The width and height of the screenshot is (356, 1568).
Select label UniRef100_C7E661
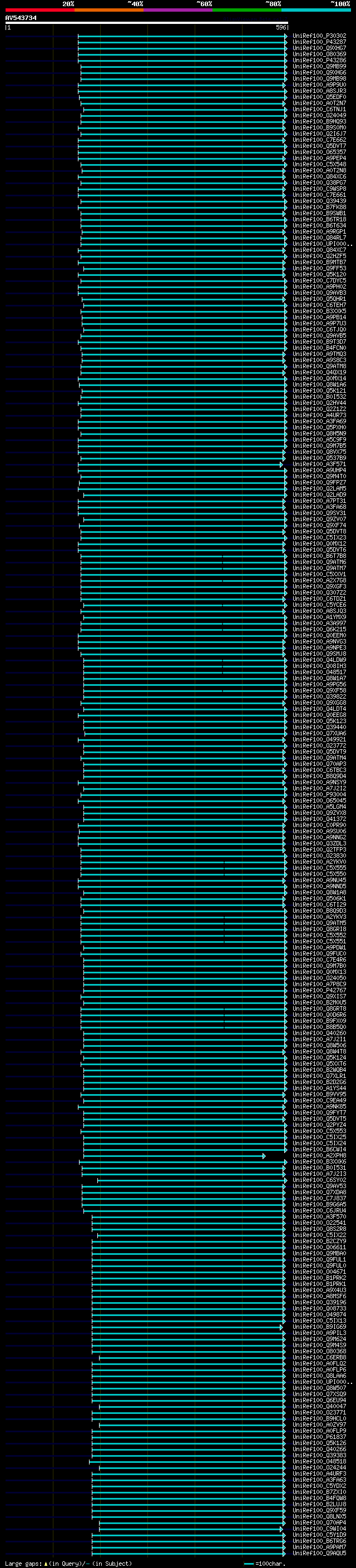point(319,195)
